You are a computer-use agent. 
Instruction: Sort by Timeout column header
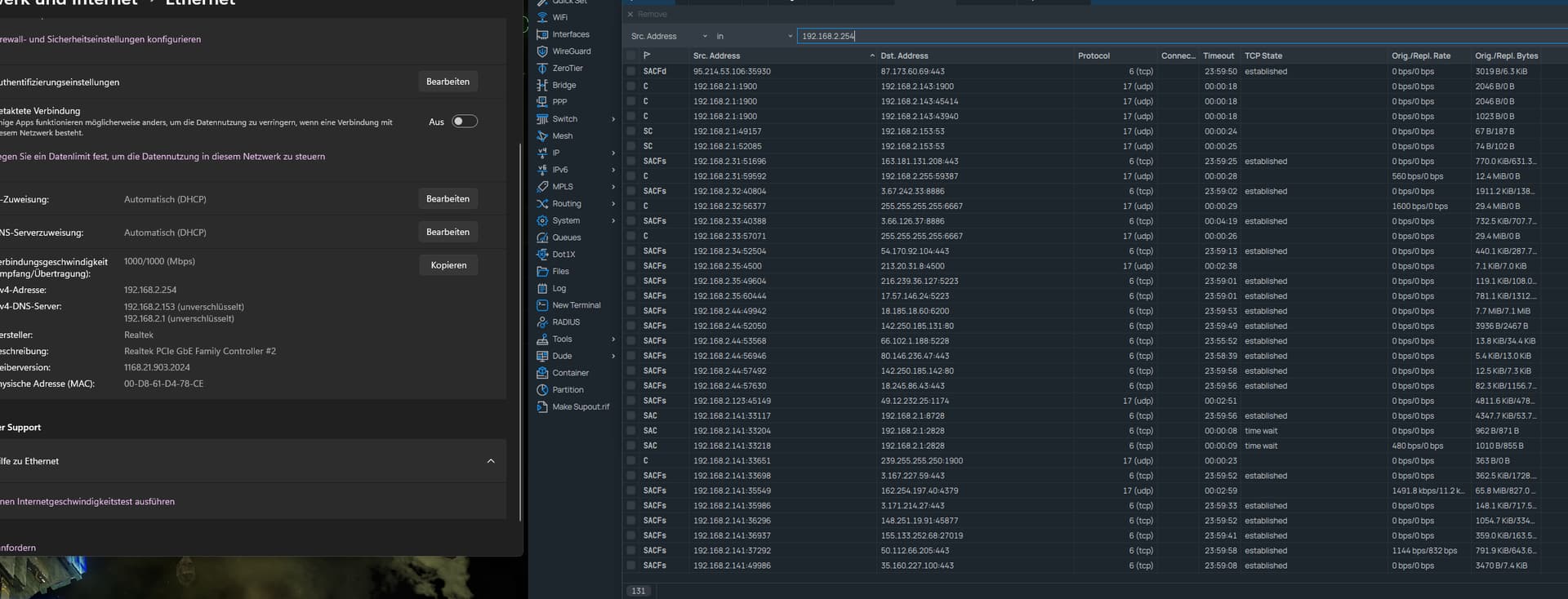point(1219,55)
